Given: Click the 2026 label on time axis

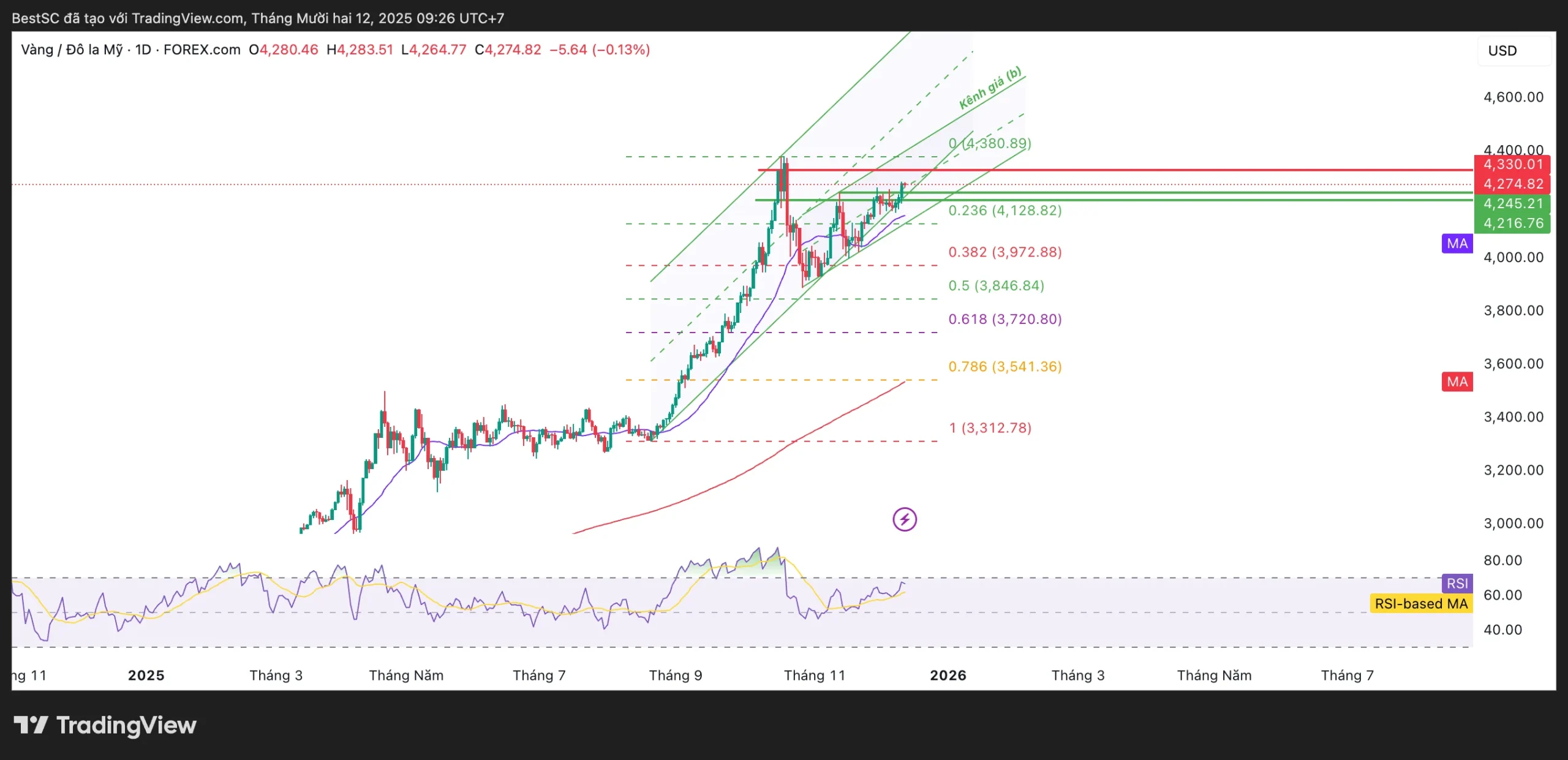Looking at the screenshot, I should [x=948, y=675].
